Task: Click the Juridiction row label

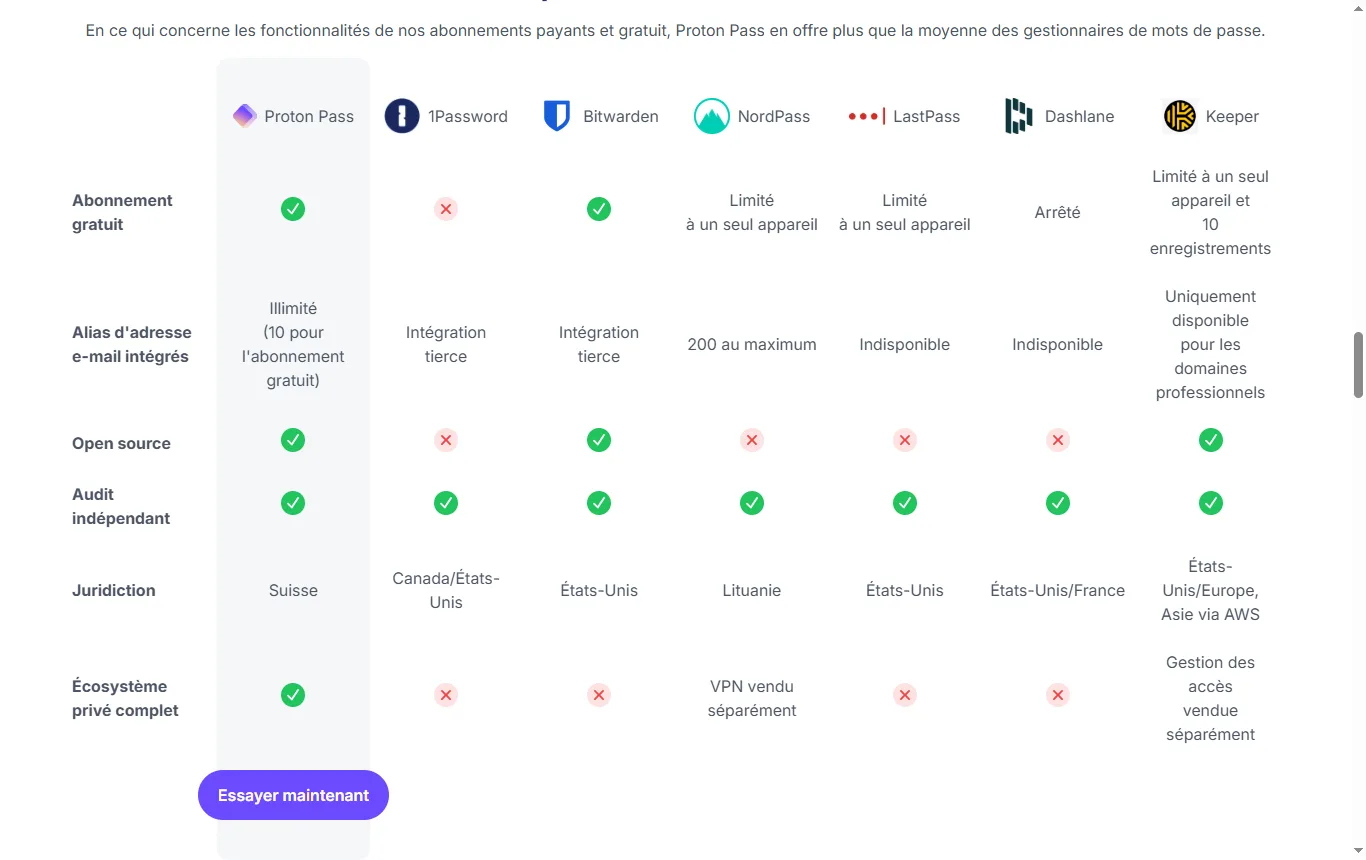Action: click(114, 590)
